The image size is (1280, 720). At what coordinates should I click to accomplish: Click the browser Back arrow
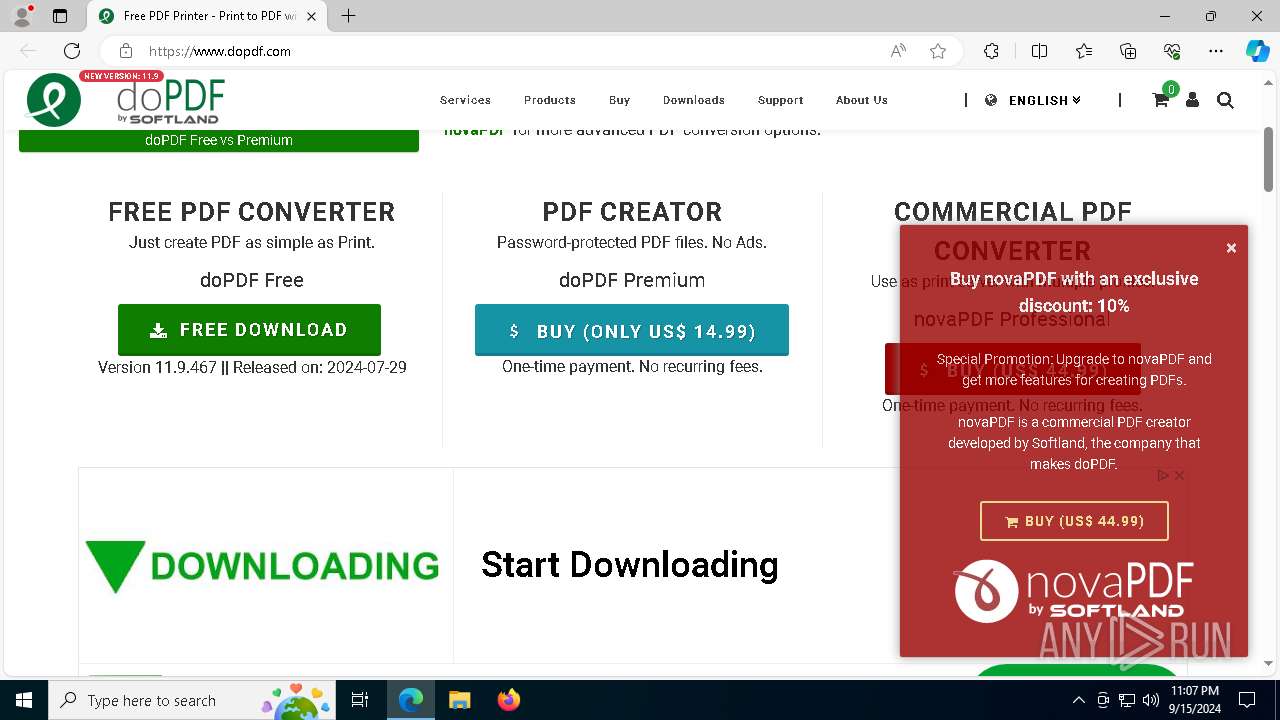pyautogui.click(x=28, y=51)
